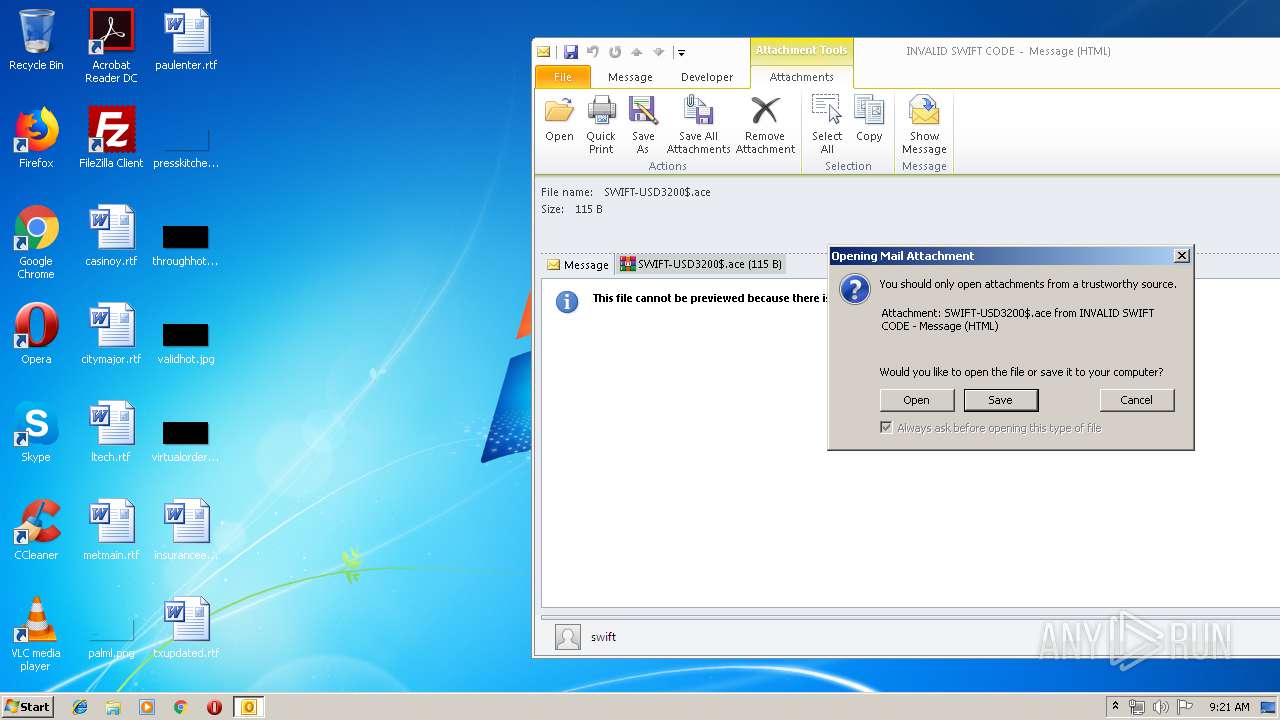Open Chrome from the taskbar

click(x=180, y=707)
